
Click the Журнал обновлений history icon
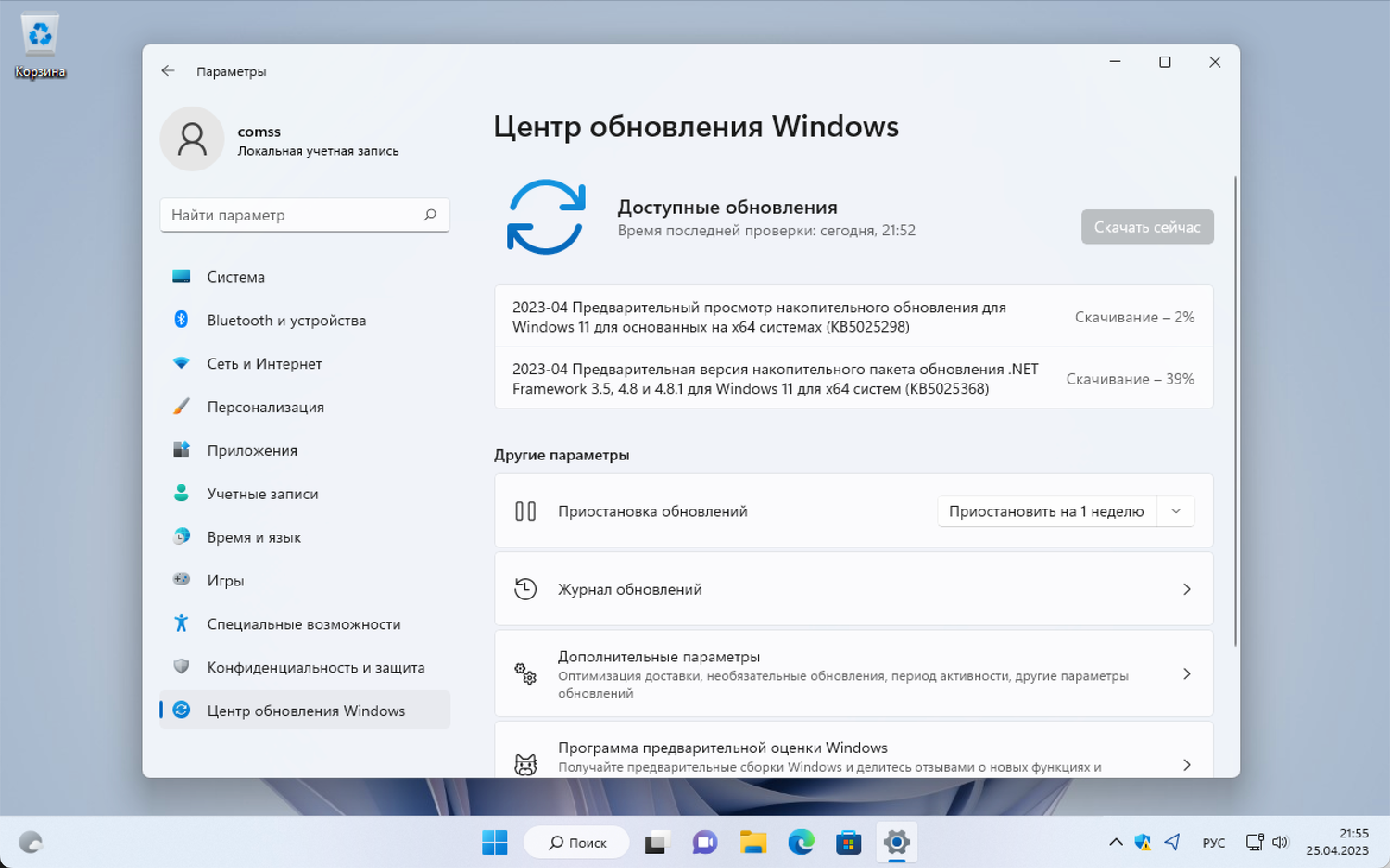pos(525,589)
